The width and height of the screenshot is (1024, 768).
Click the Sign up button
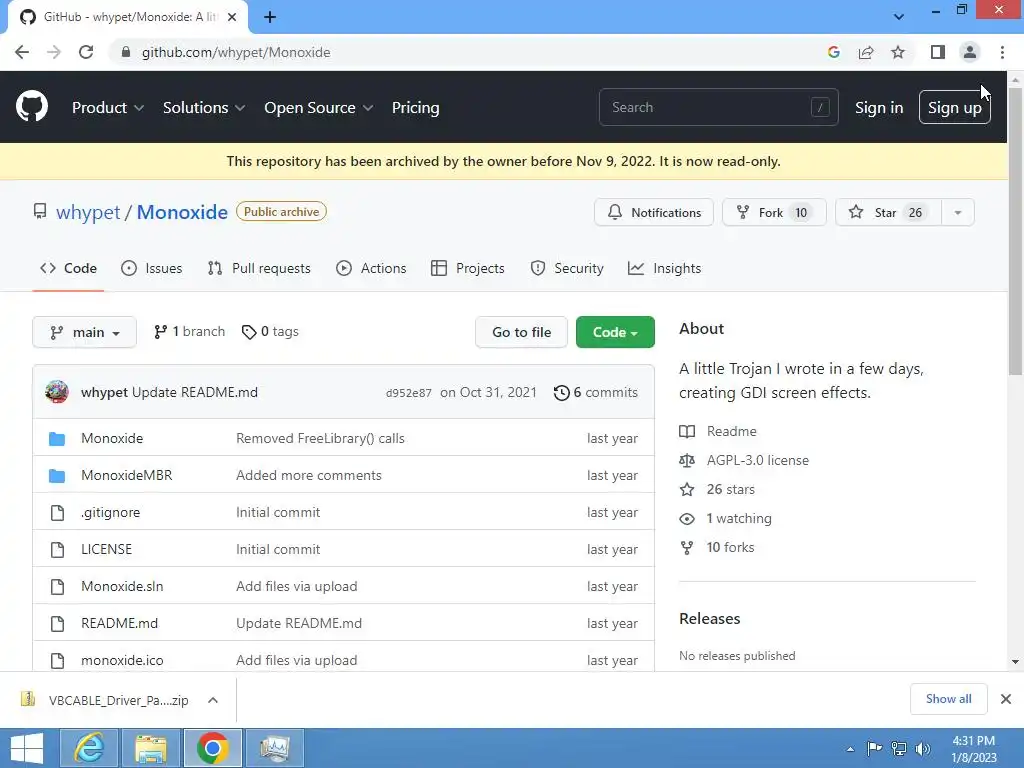click(955, 108)
